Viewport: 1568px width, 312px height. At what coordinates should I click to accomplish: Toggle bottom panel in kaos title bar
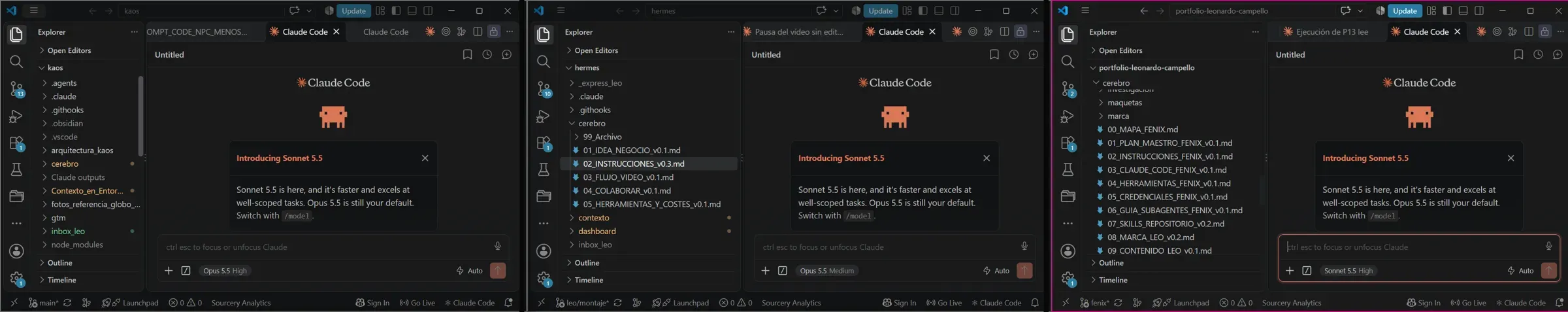(x=412, y=11)
